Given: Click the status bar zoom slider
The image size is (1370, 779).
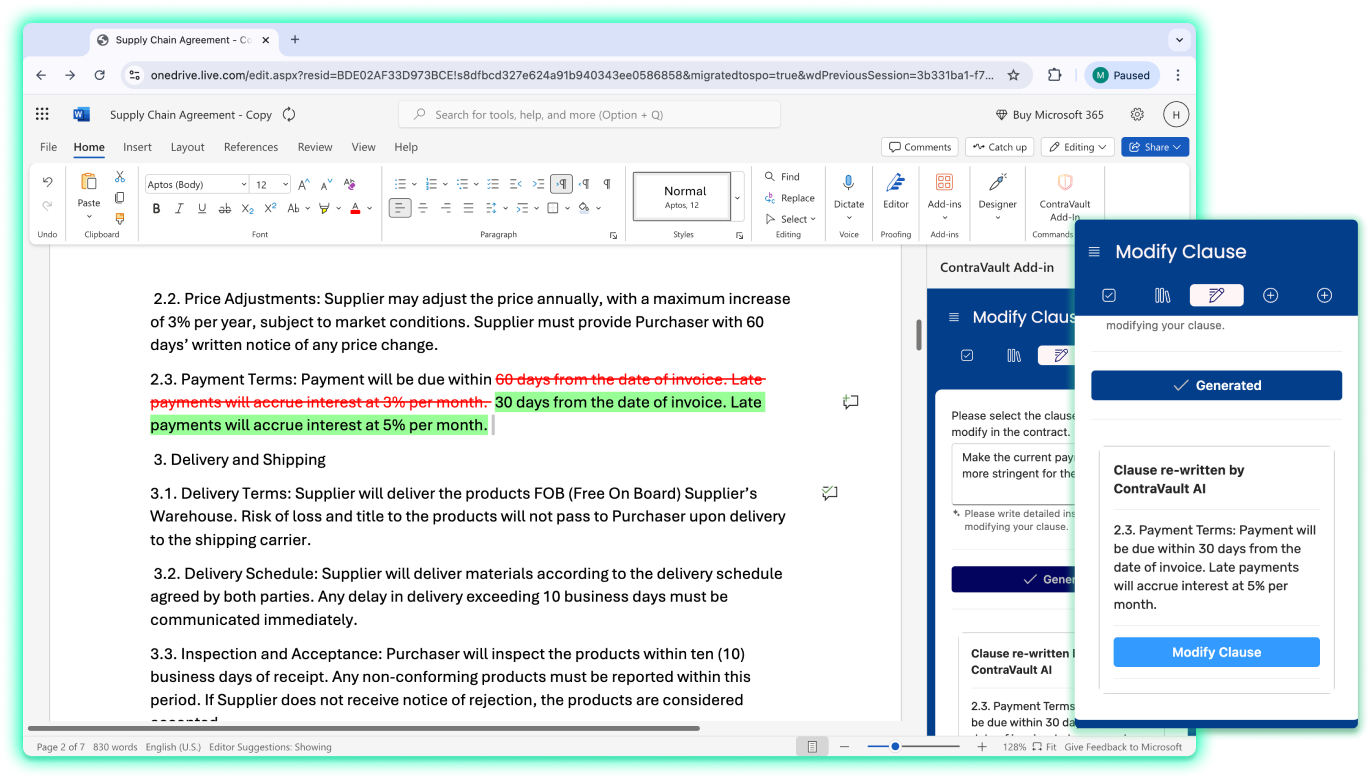Looking at the screenshot, I should tap(913, 747).
